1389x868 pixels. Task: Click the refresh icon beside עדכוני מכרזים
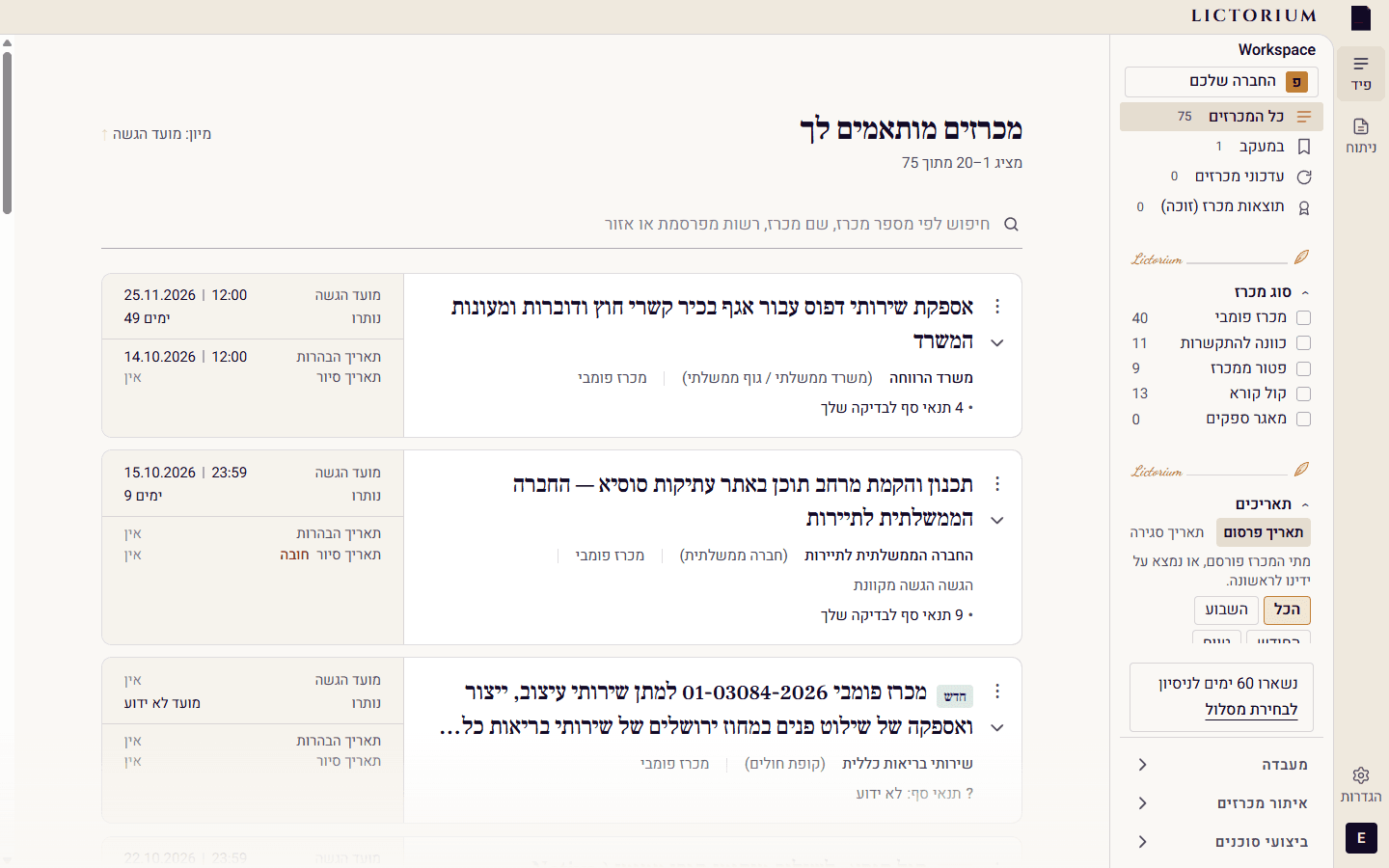(x=1304, y=177)
